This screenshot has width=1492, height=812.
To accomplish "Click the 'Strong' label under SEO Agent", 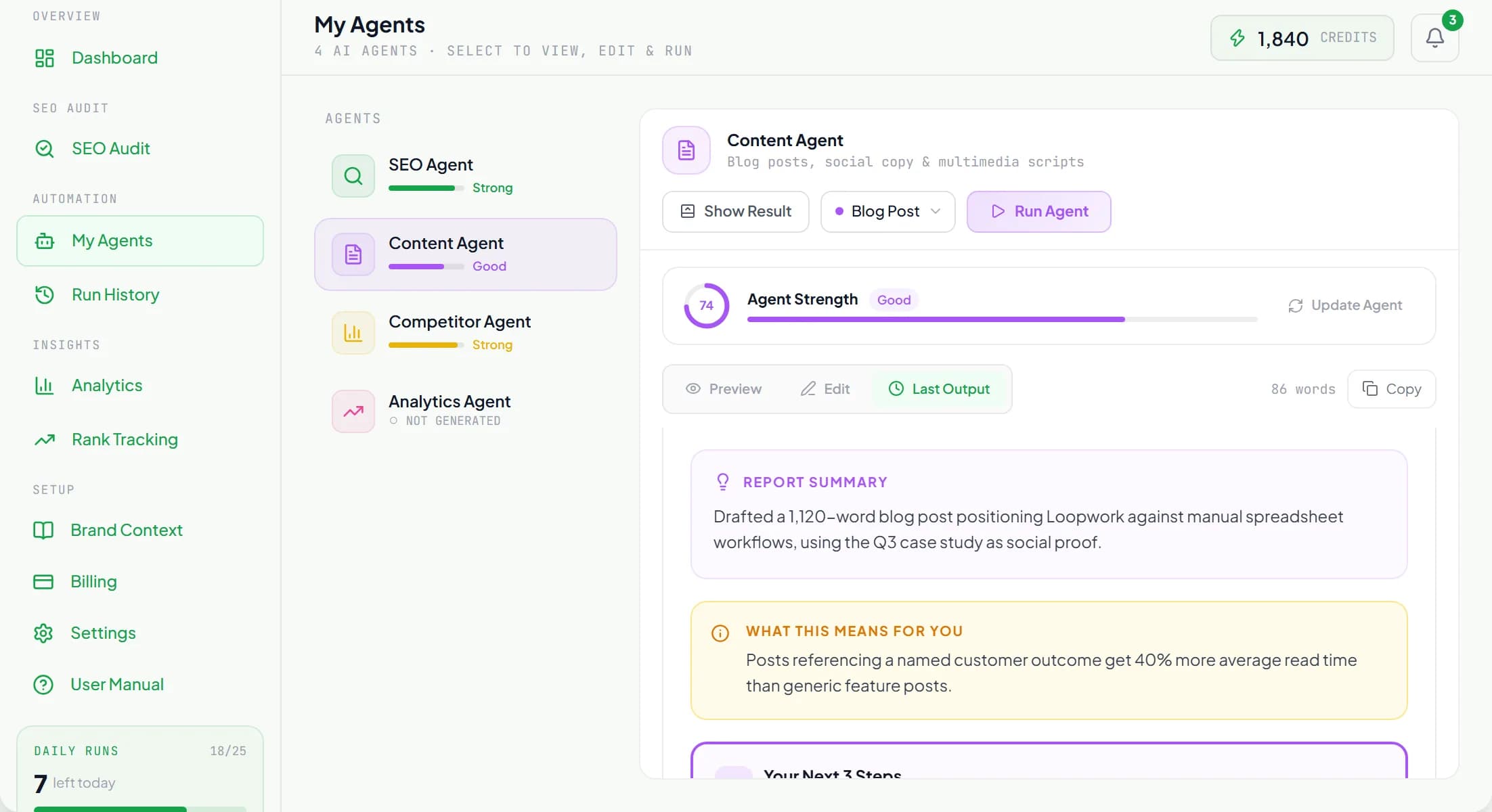I will click(x=492, y=188).
